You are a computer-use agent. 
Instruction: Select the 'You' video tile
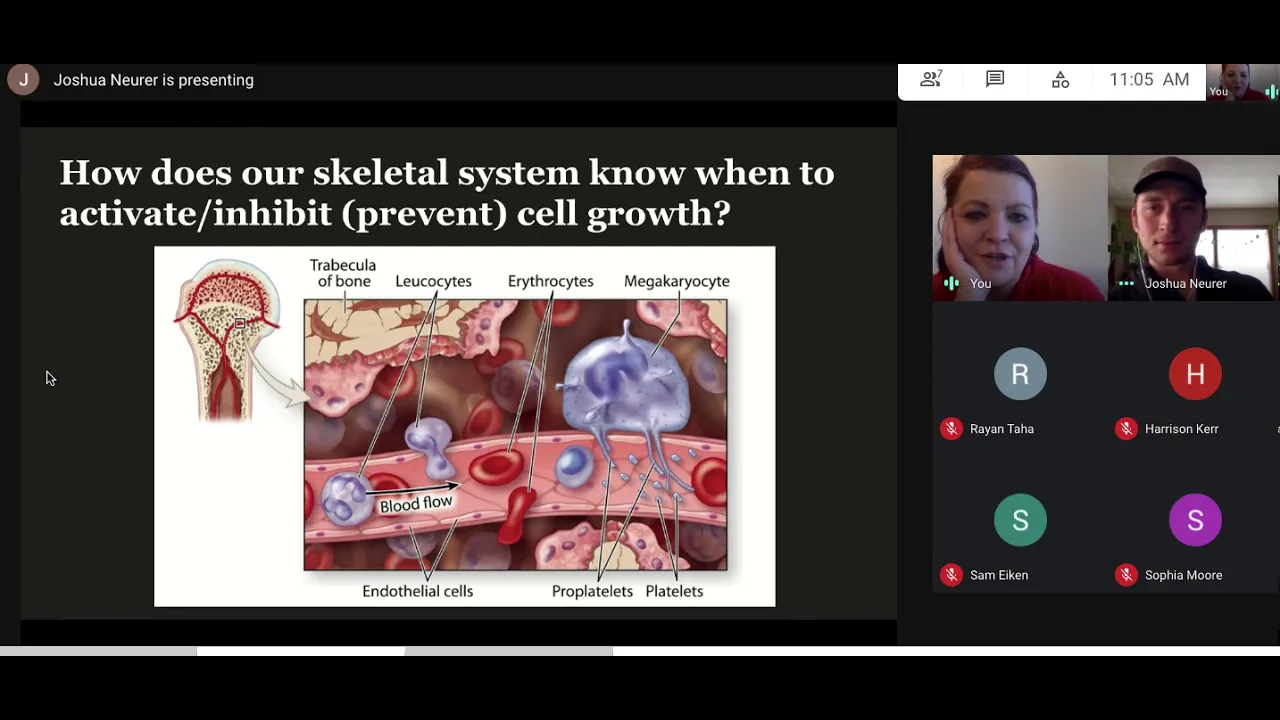coord(1020,228)
